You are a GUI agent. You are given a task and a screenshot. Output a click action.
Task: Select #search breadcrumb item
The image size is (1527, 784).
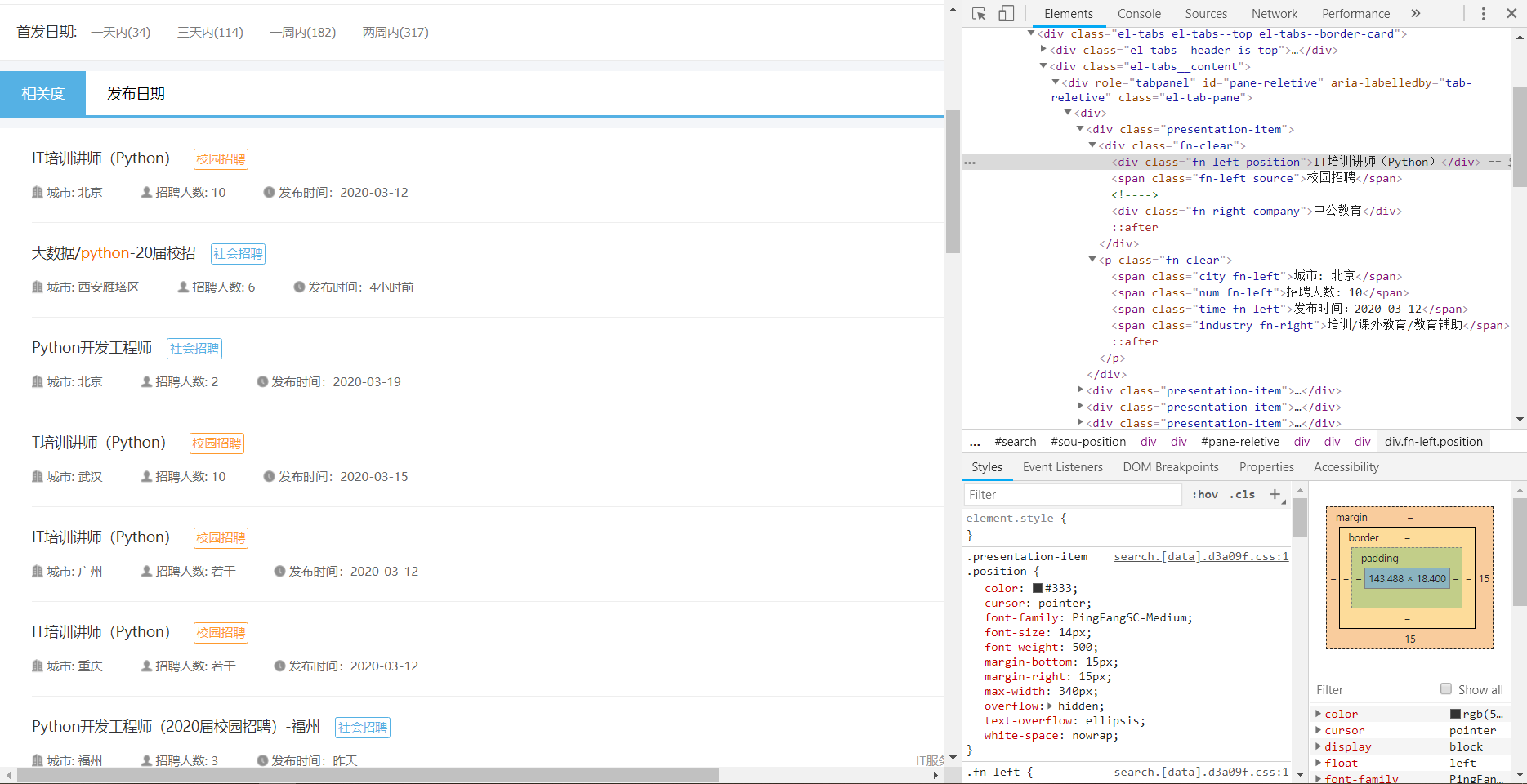1016,442
